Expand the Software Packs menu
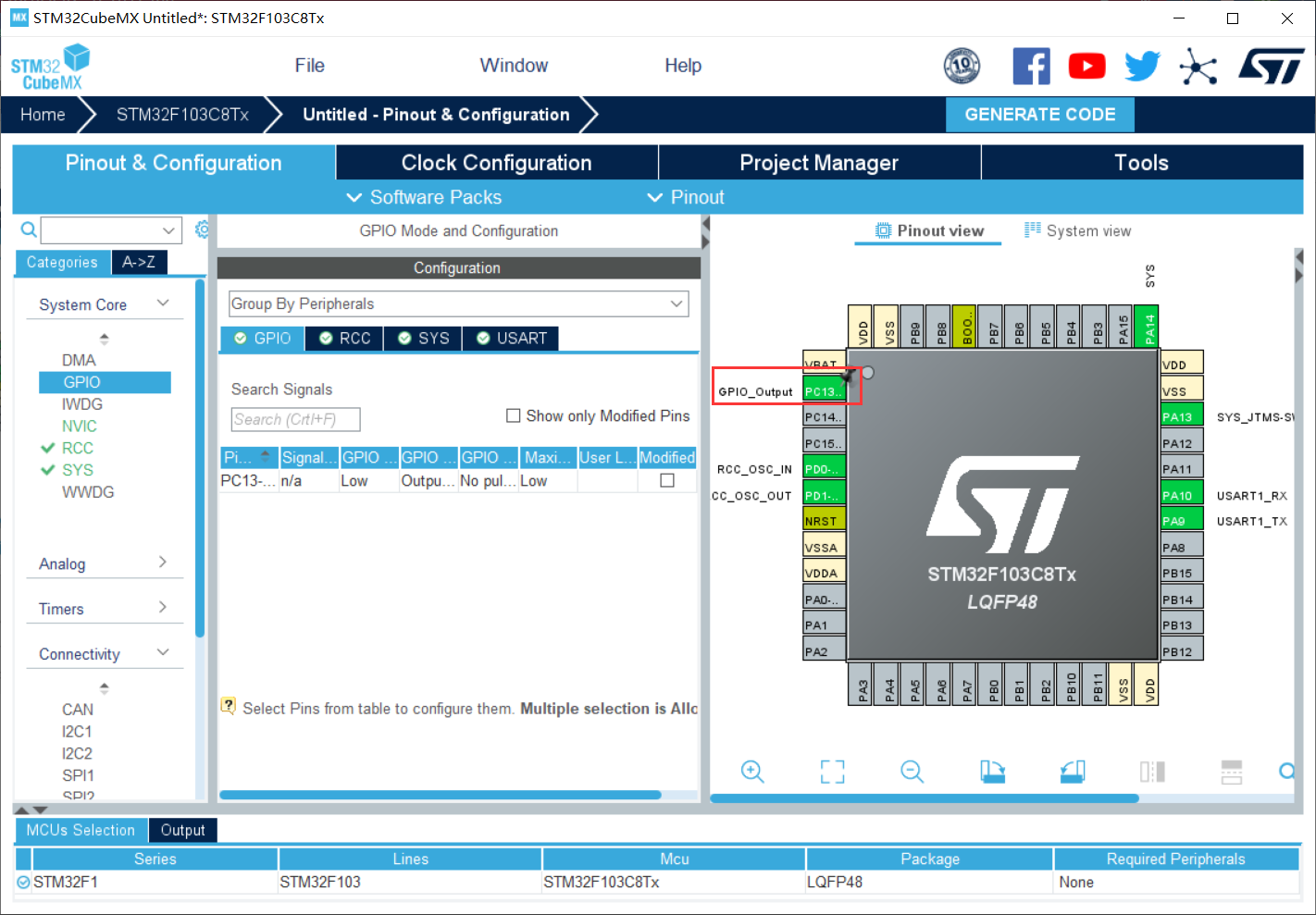Image resolution: width=1316 pixels, height=915 pixels. (424, 197)
